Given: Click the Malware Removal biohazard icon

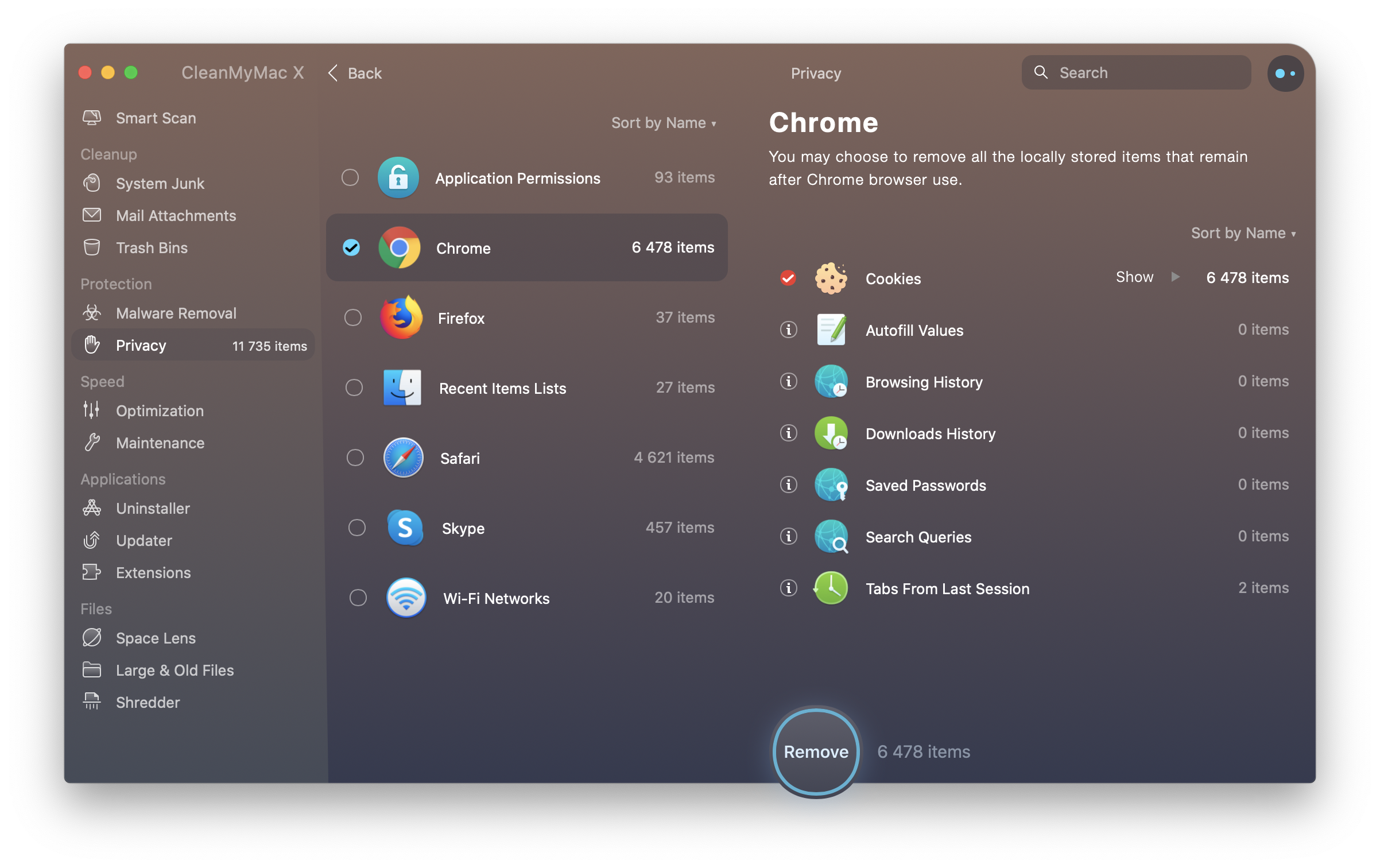Looking at the screenshot, I should (x=92, y=313).
